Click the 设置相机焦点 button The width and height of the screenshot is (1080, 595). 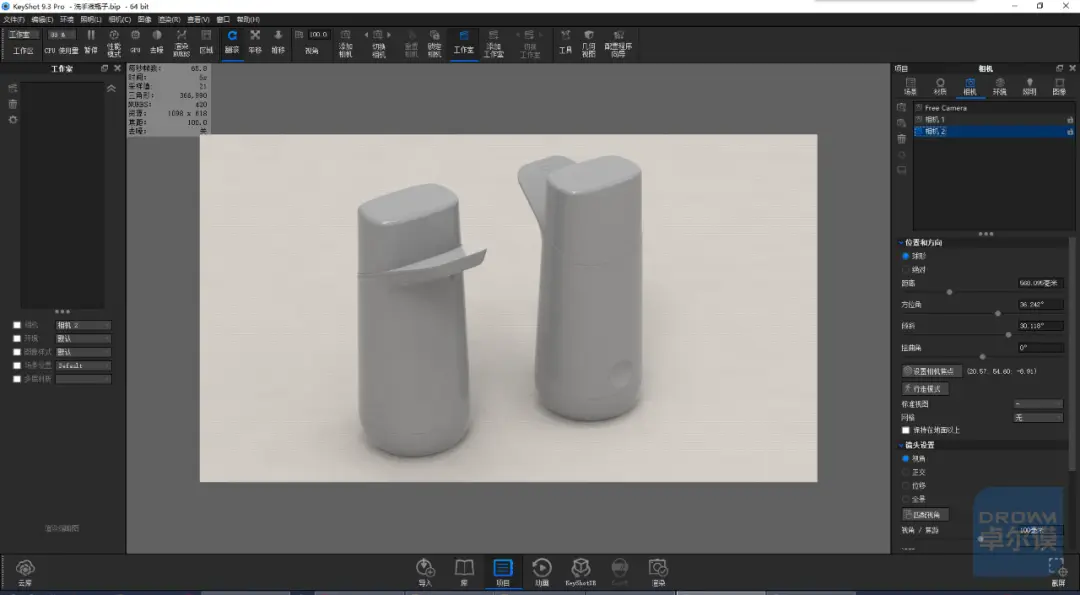pos(932,371)
